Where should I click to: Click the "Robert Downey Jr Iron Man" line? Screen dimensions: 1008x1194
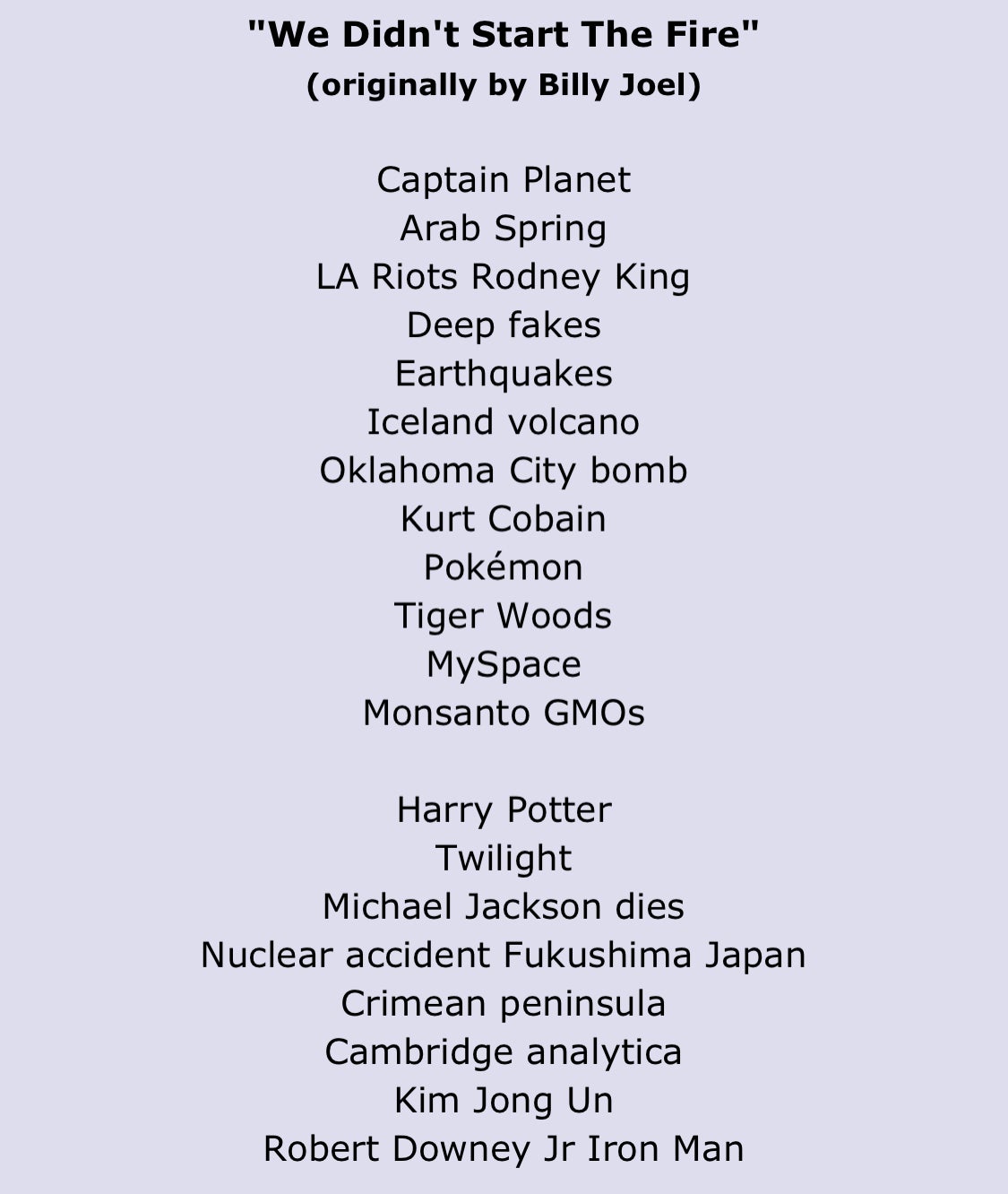pos(504,1148)
